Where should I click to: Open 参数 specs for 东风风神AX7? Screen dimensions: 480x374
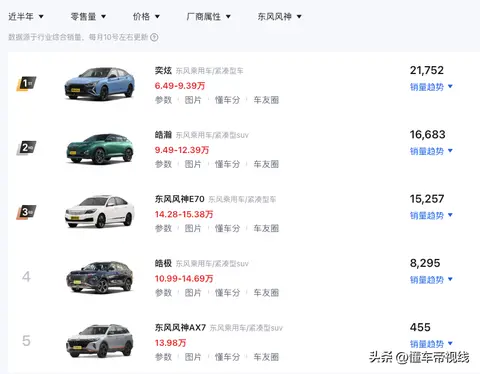[163, 357]
